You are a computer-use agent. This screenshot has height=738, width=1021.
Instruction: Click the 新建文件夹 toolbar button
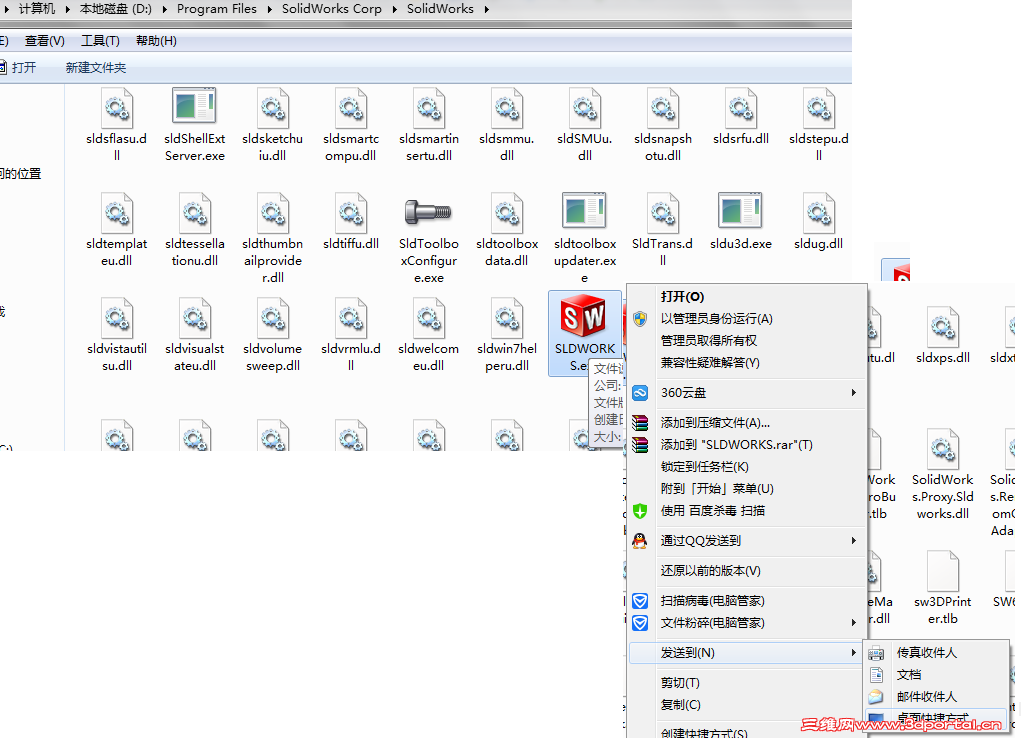coord(96,68)
